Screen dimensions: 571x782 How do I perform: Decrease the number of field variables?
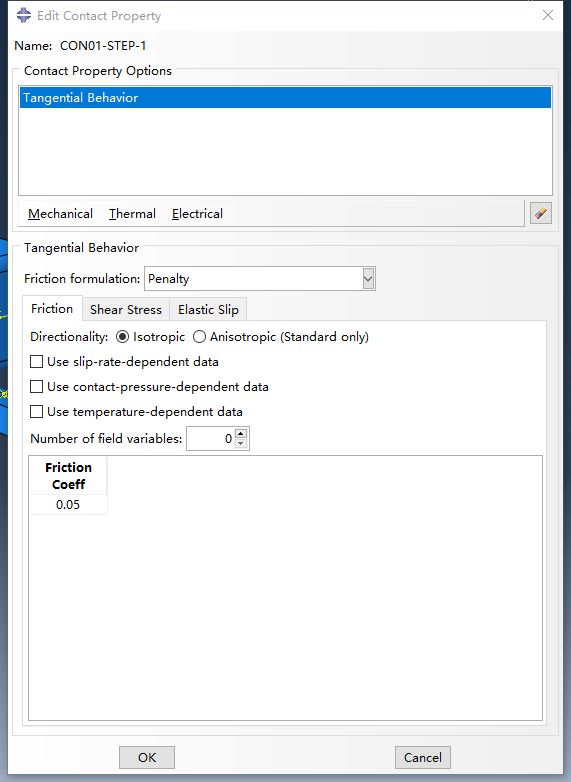[241, 443]
